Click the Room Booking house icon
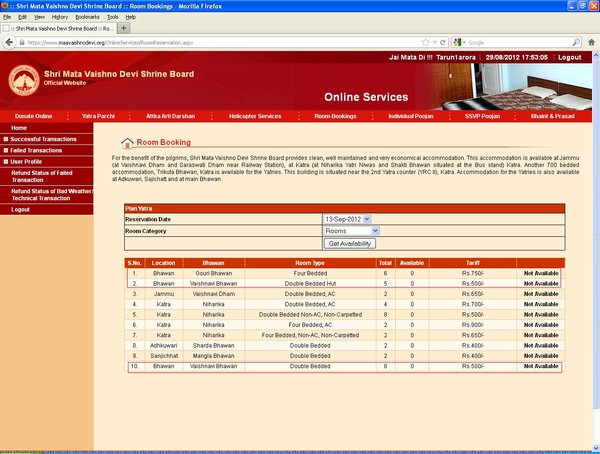 (x=127, y=143)
